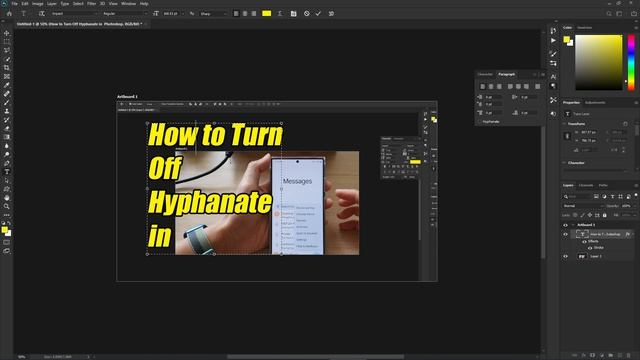The width and height of the screenshot is (640, 360).
Task: Open the Filter menu
Action: pyautogui.click(x=91, y=4)
